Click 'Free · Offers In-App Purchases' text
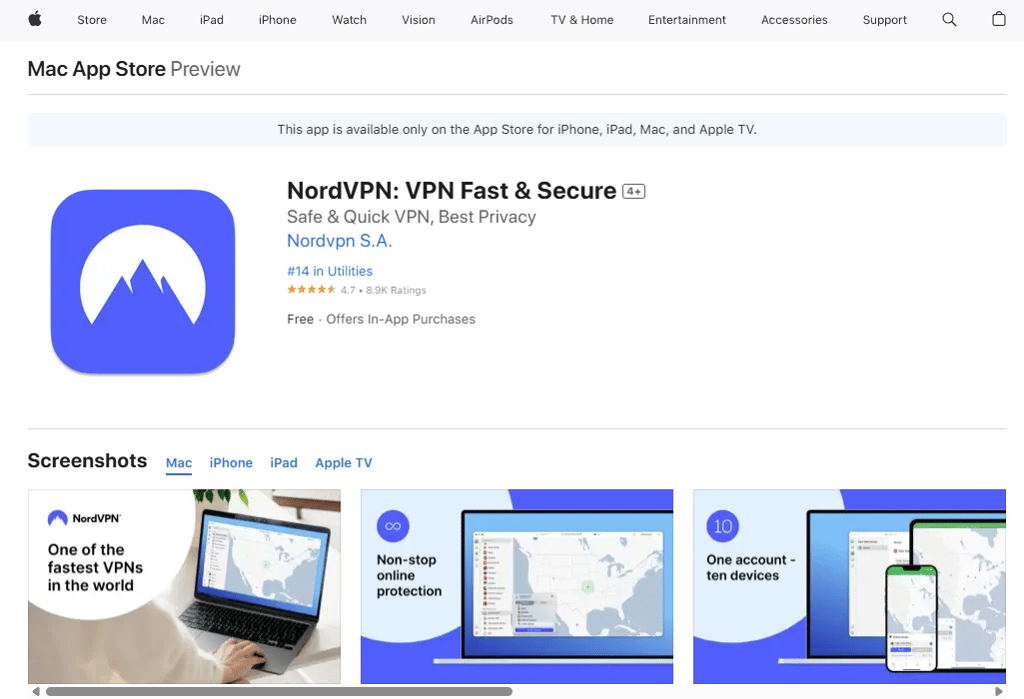1024x699 pixels. (x=381, y=319)
